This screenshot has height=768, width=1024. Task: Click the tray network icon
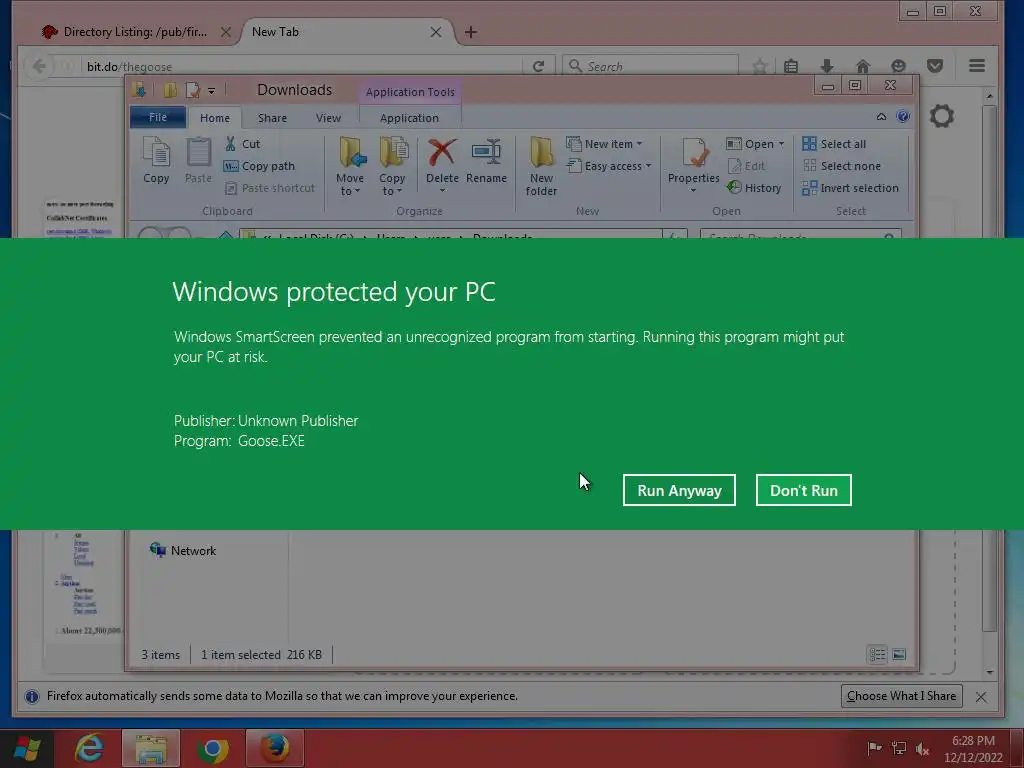pyautogui.click(x=899, y=748)
